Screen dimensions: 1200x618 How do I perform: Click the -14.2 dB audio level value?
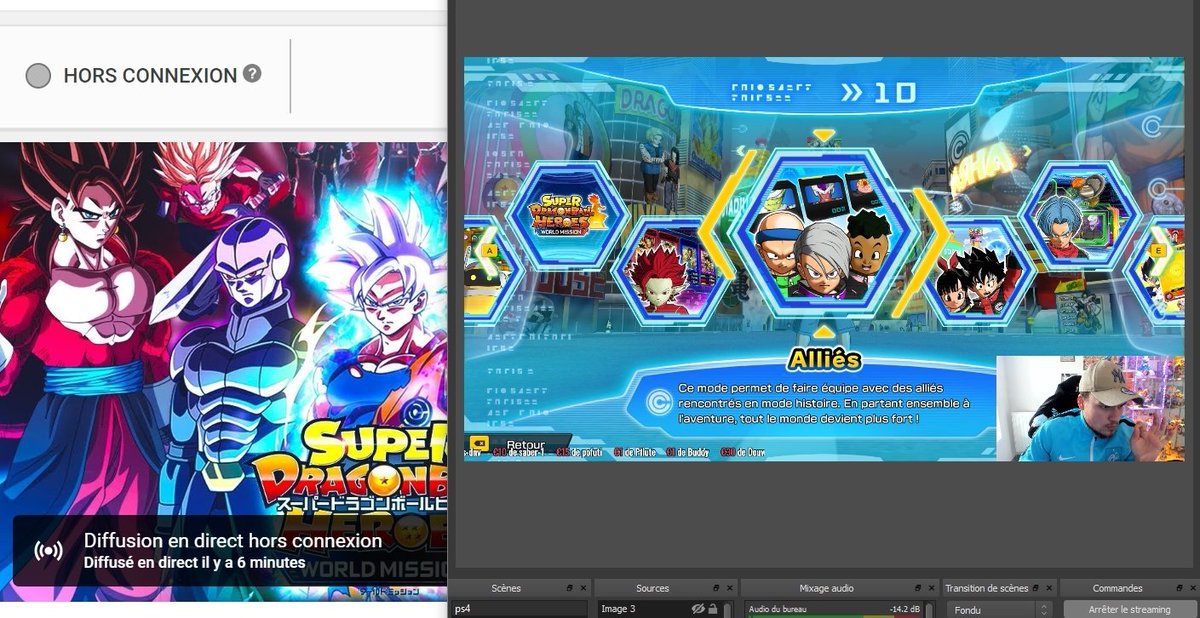pyautogui.click(x=905, y=609)
